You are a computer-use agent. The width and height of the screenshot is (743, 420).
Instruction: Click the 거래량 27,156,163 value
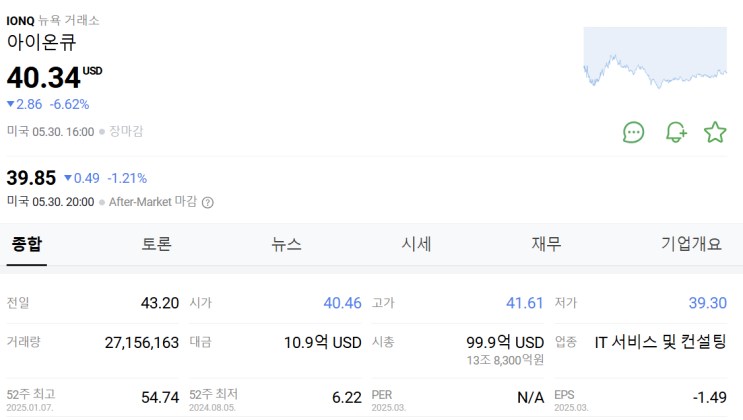coord(141,342)
